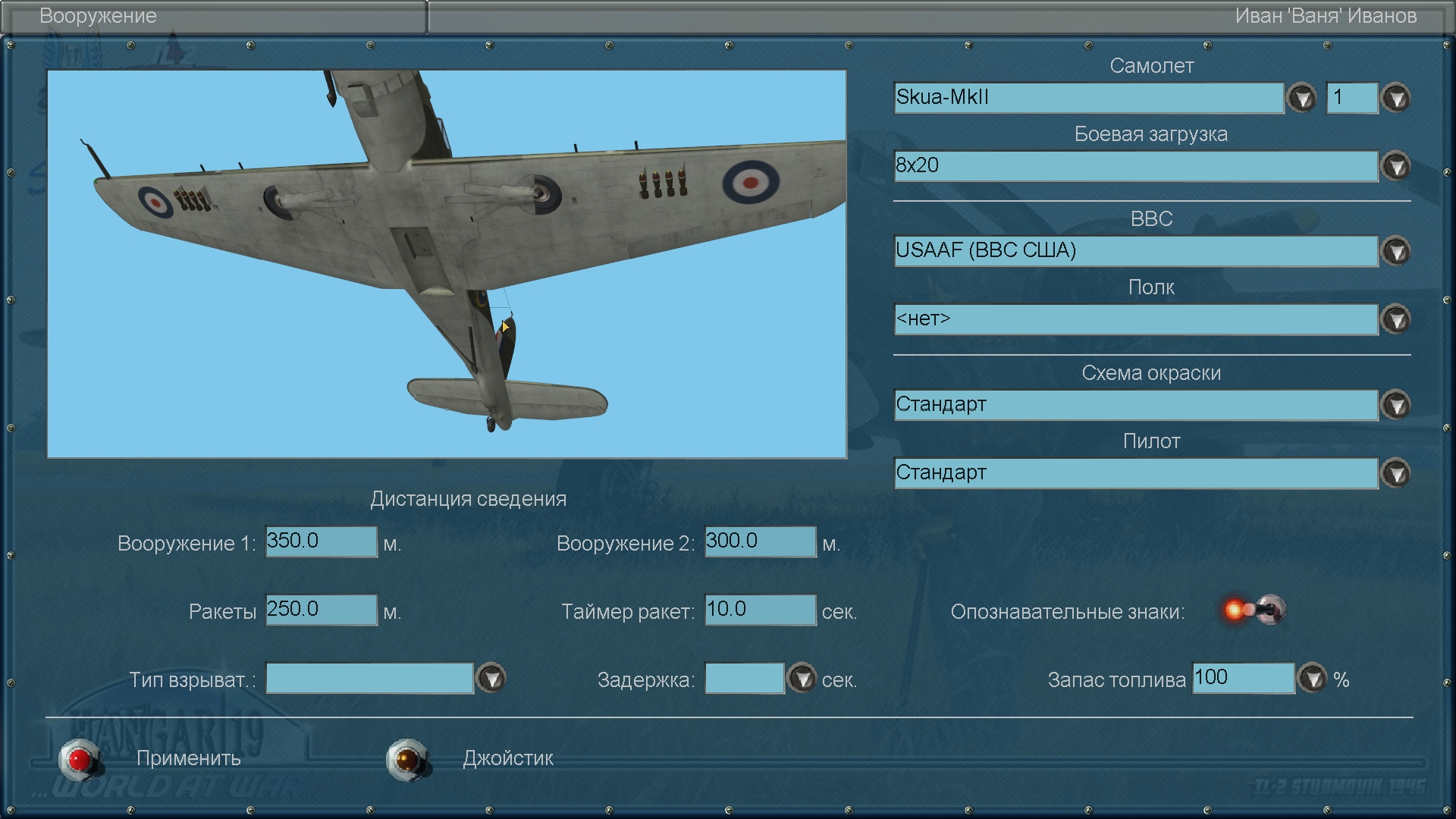Click Таймер ракет input field
The width and height of the screenshot is (1456, 819).
[760, 610]
